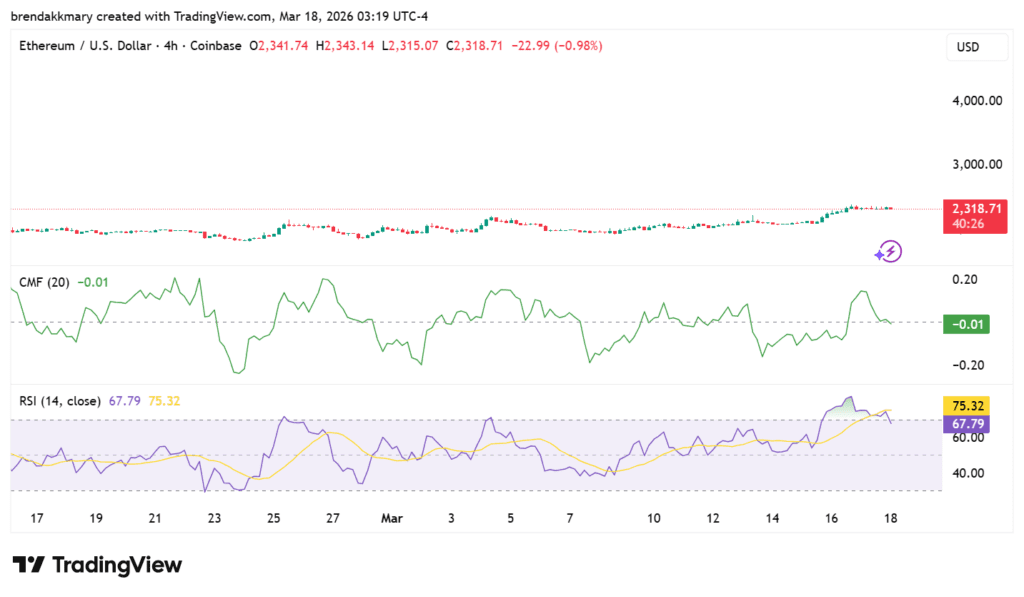Click the 40.00 level on RSI axis
1024x597 pixels.
968,473
